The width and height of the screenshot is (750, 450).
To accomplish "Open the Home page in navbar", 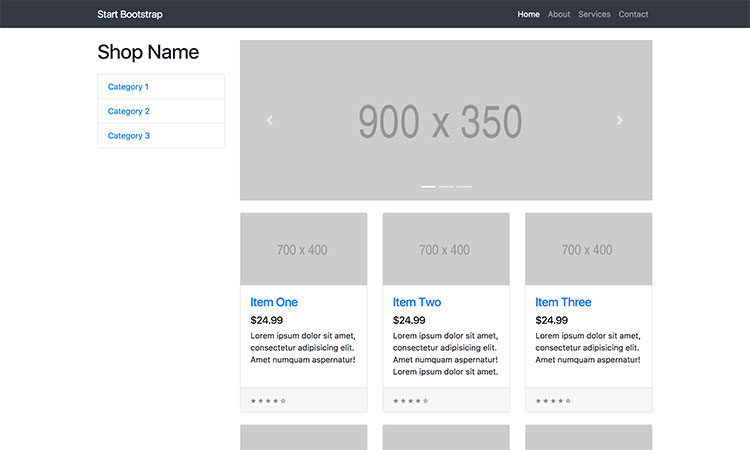I will click(x=528, y=14).
